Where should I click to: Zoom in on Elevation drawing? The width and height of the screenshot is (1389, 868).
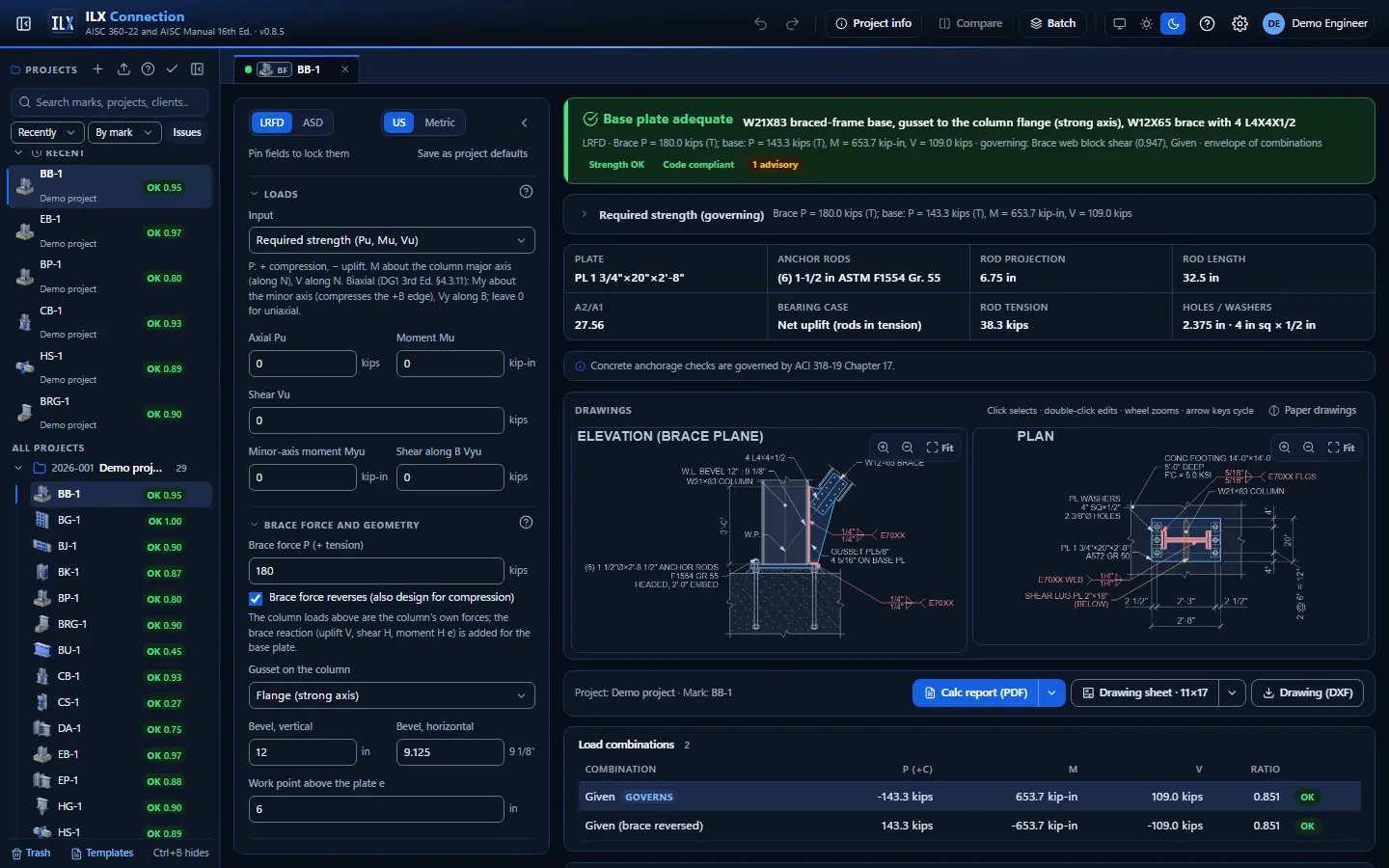(884, 448)
